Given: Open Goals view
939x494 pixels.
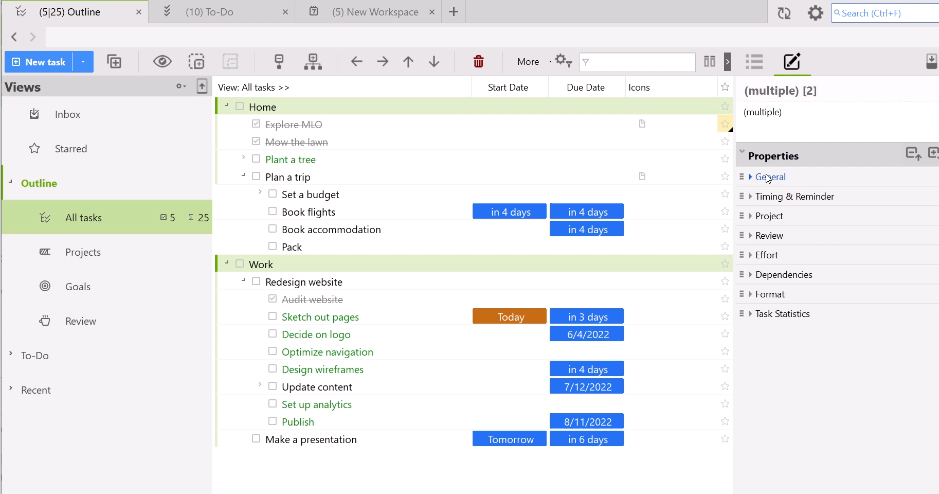Looking at the screenshot, I should 78,287.
